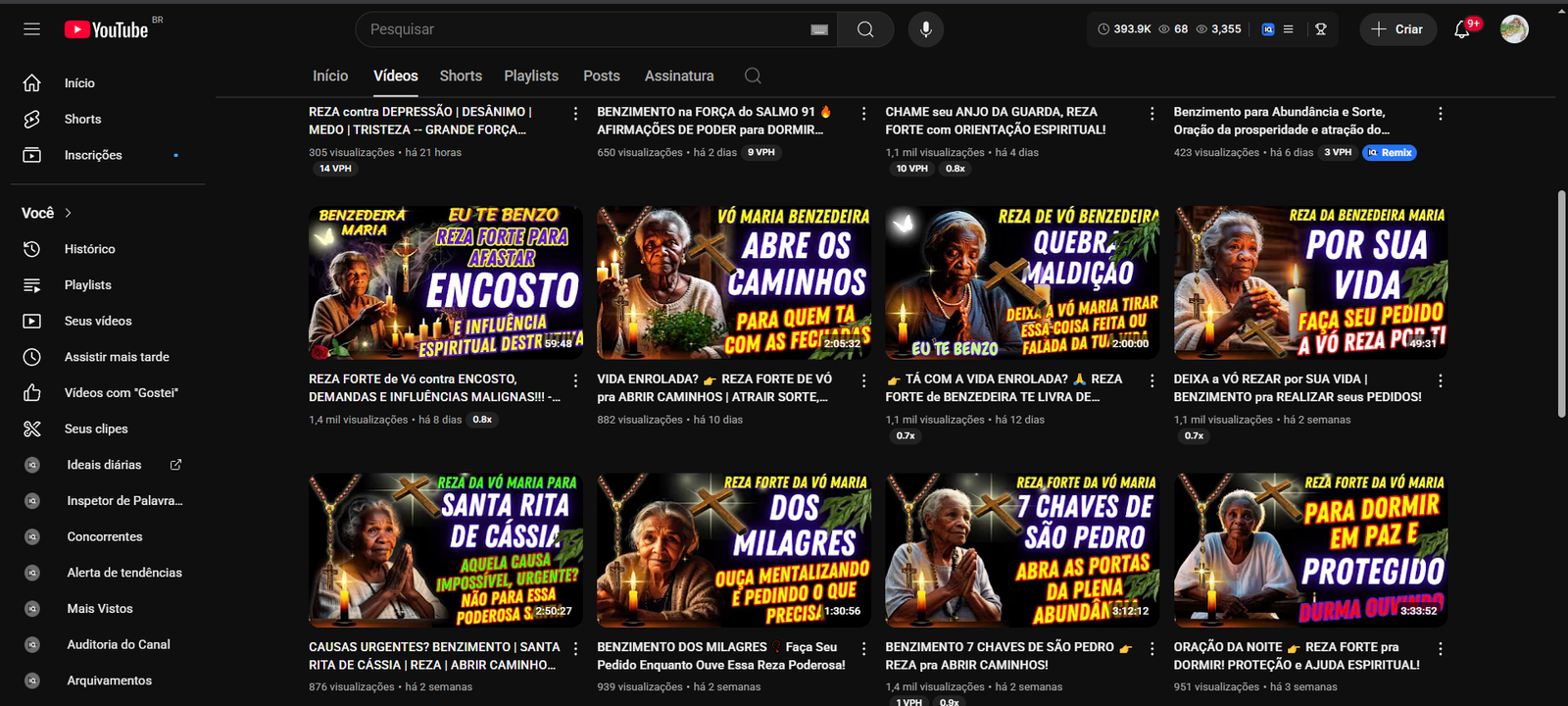Open notifications bell
The width and height of the screenshot is (1568, 706).
[x=1462, y=29]
